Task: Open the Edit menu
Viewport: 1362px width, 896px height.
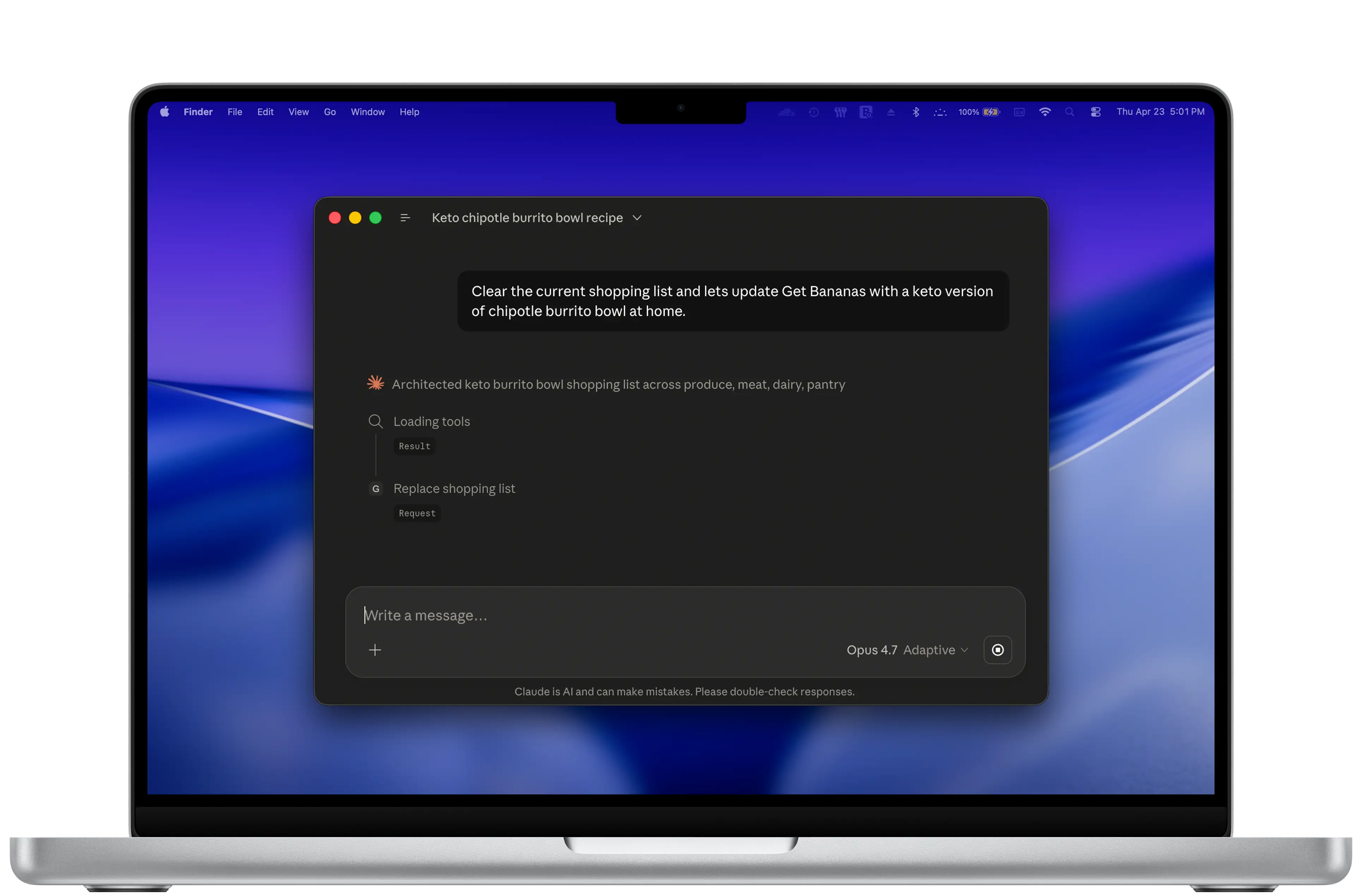Action: (x=265, y=111)
